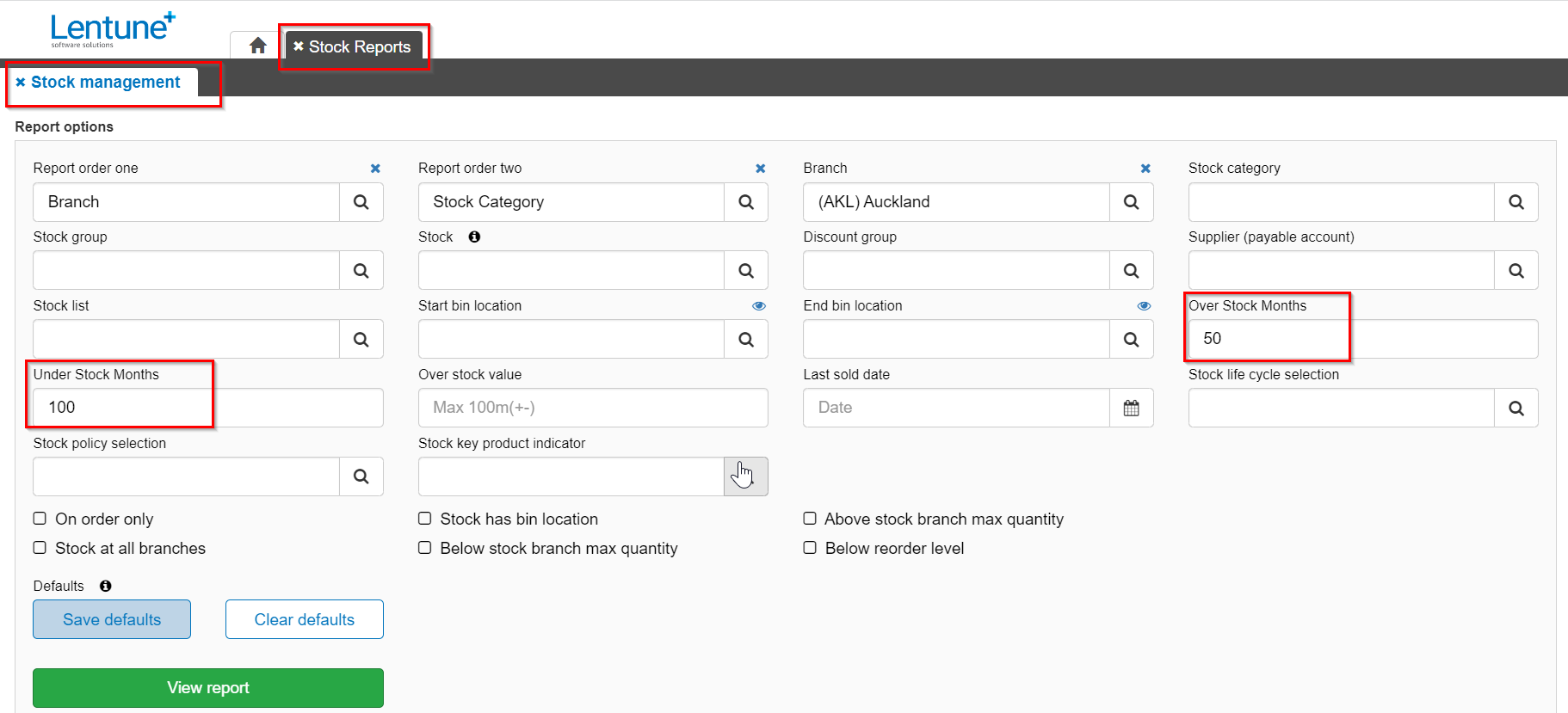Screen dimensions: 1568x713
Task: Open the Last sold date calendar picker
Action: pos(1131,408)
